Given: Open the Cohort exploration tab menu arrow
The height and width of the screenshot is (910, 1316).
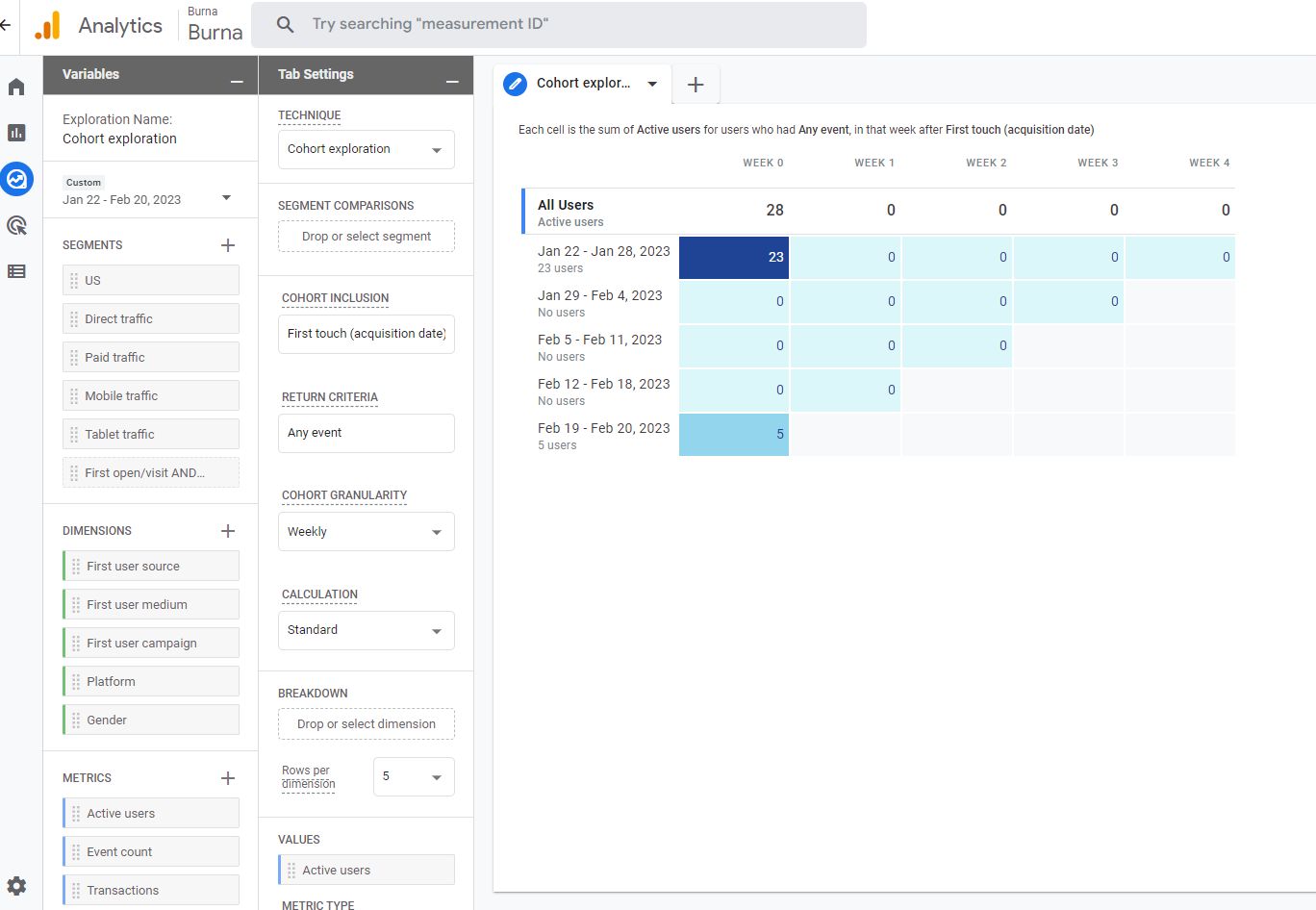Looking at the screenshot, I should [x=652, y=84].
